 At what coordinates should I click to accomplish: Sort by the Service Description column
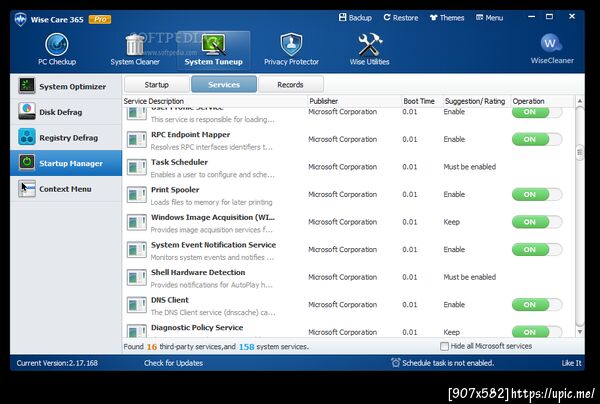point(215,101)
